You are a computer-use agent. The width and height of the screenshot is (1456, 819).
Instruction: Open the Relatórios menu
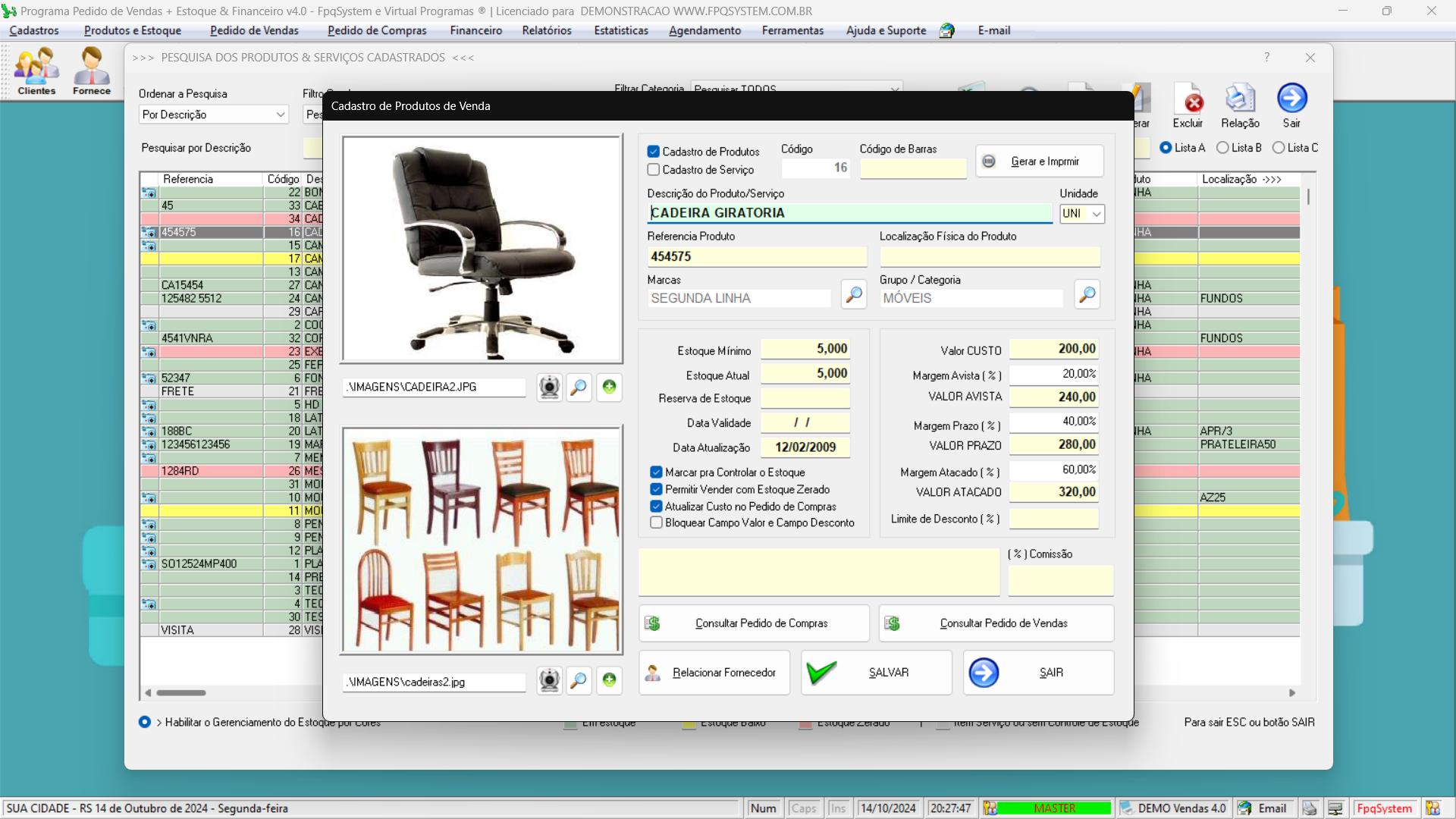(546, 30)
